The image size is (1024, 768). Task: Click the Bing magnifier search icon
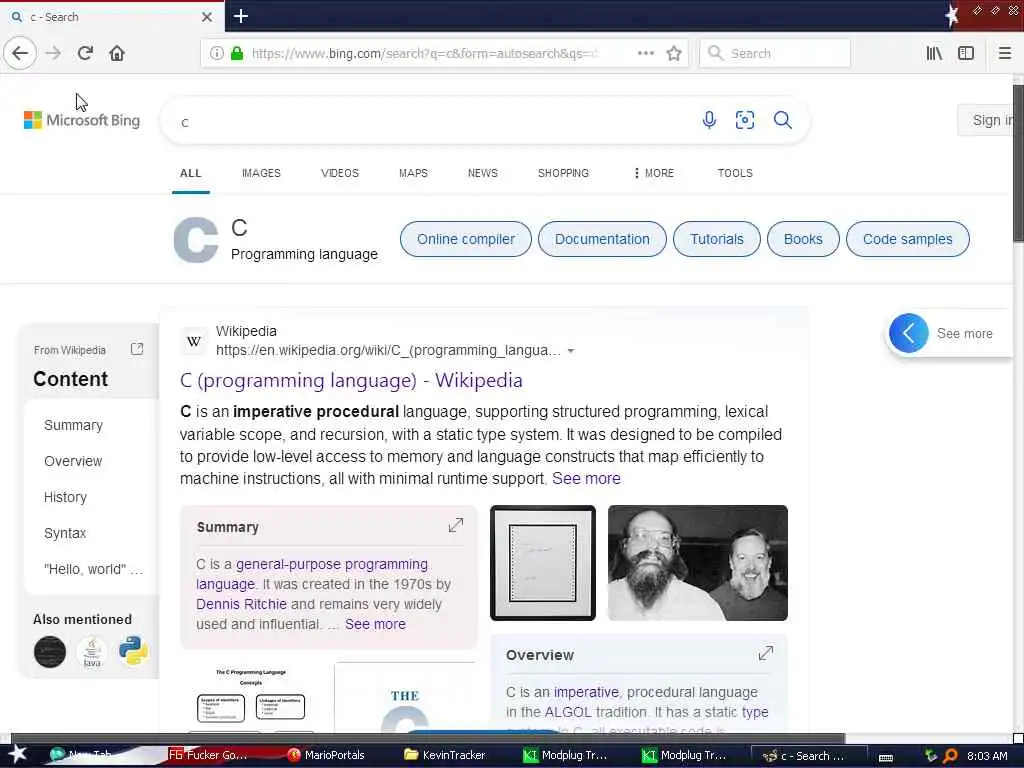[782, 120]
